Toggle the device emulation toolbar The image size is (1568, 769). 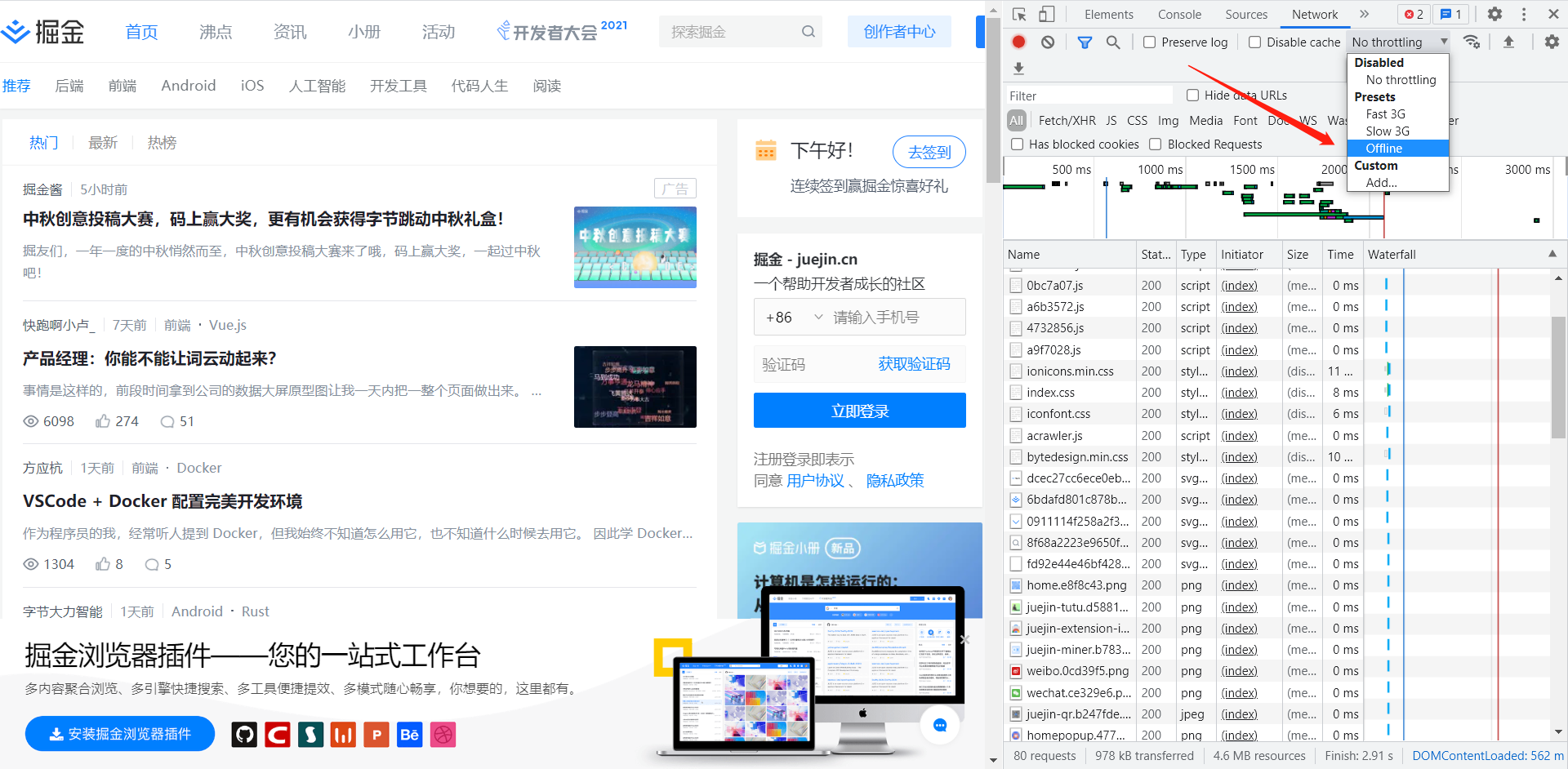coord(1046,14)
